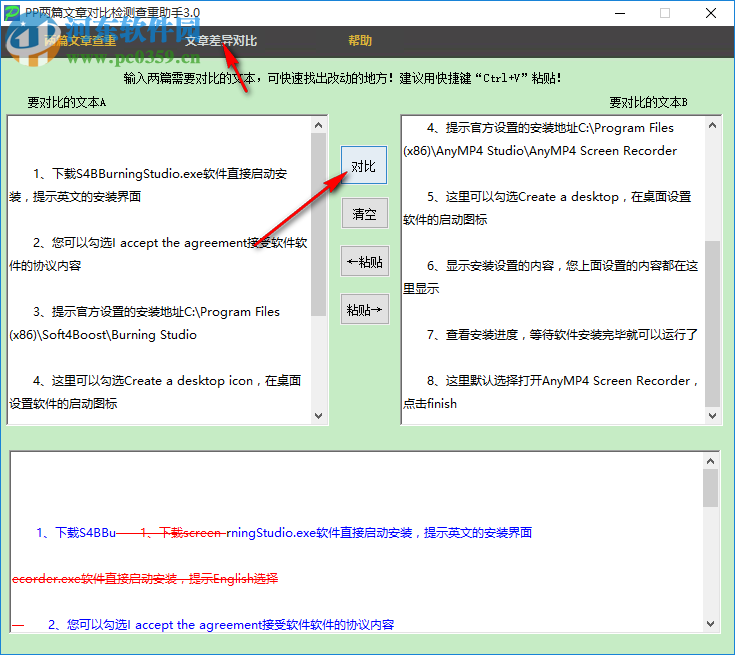Click result line 1、下载S4BBu in blue

(x=76, y=533)
